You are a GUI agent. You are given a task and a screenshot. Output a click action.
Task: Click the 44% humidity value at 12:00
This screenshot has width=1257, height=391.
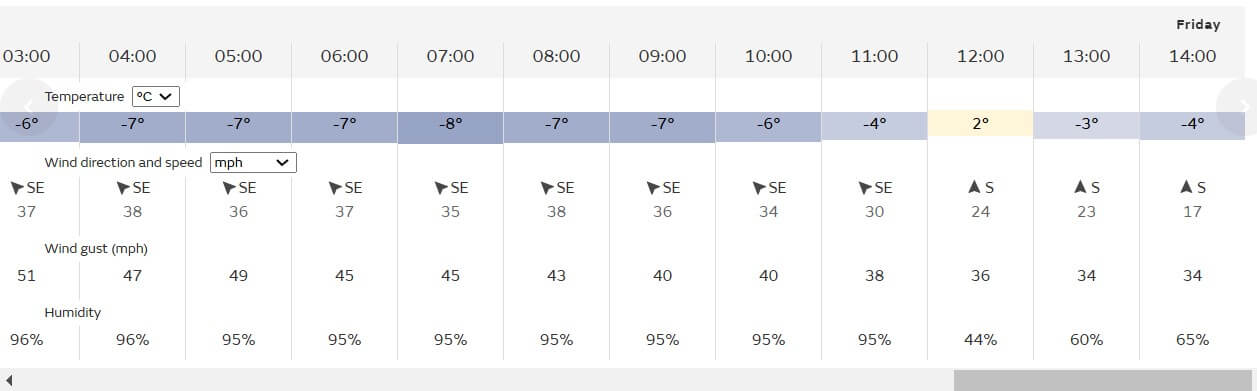point(980,340)
